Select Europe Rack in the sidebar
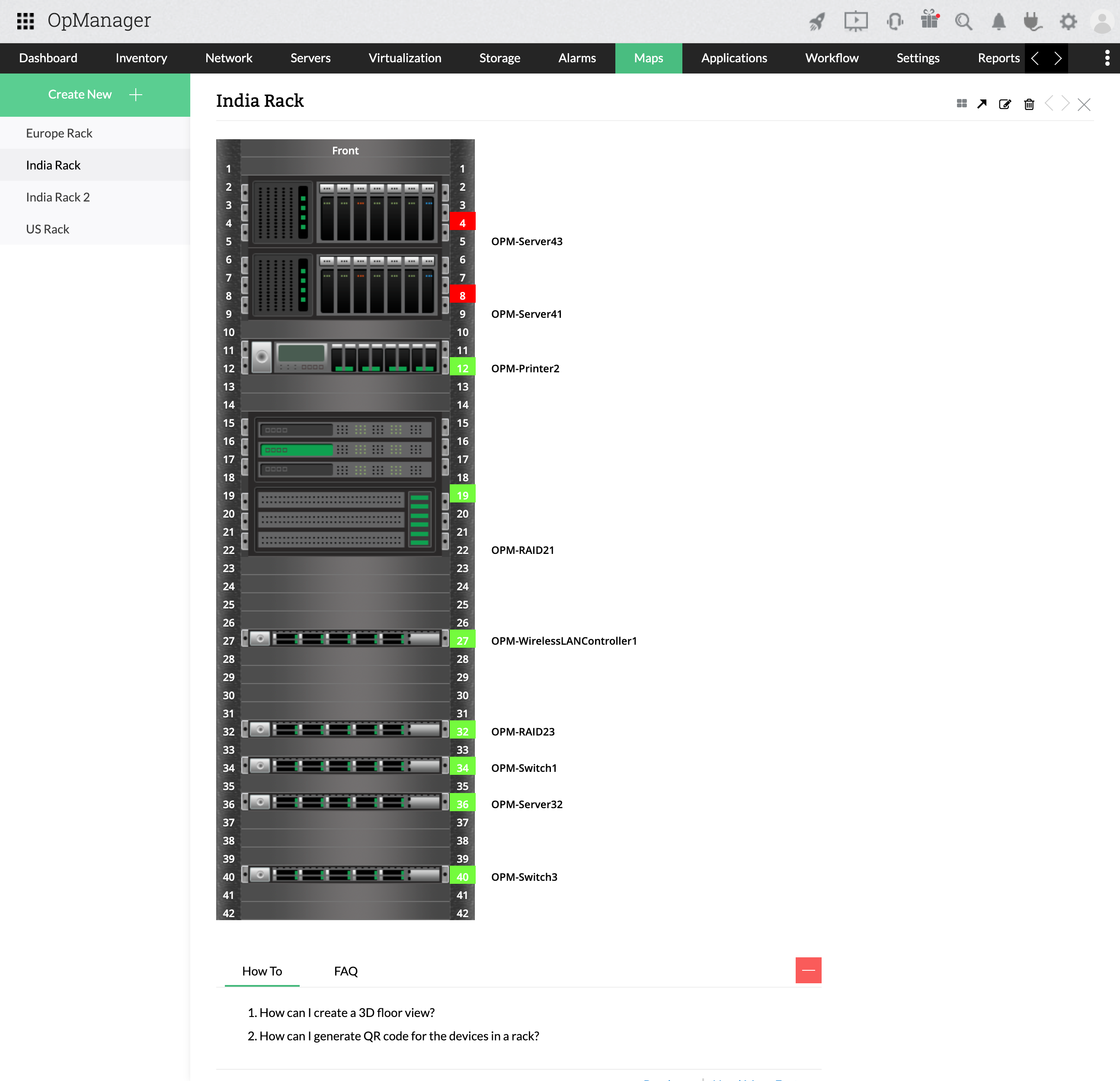The image size is (1120, 1081). pos(59,133)
